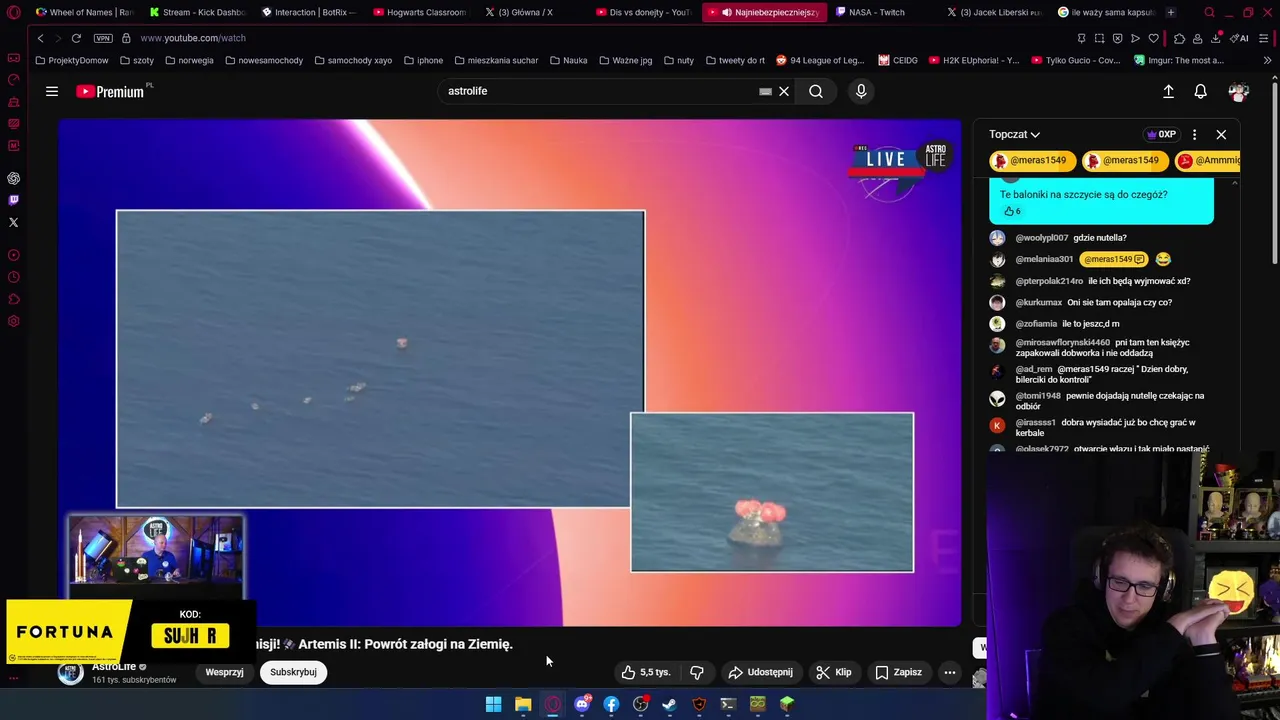The height and width of the screenshot is (720, 1280).
Task: Like the pinned baloniki chat message
Action: pyautogui.click(x=1012, y=211)
